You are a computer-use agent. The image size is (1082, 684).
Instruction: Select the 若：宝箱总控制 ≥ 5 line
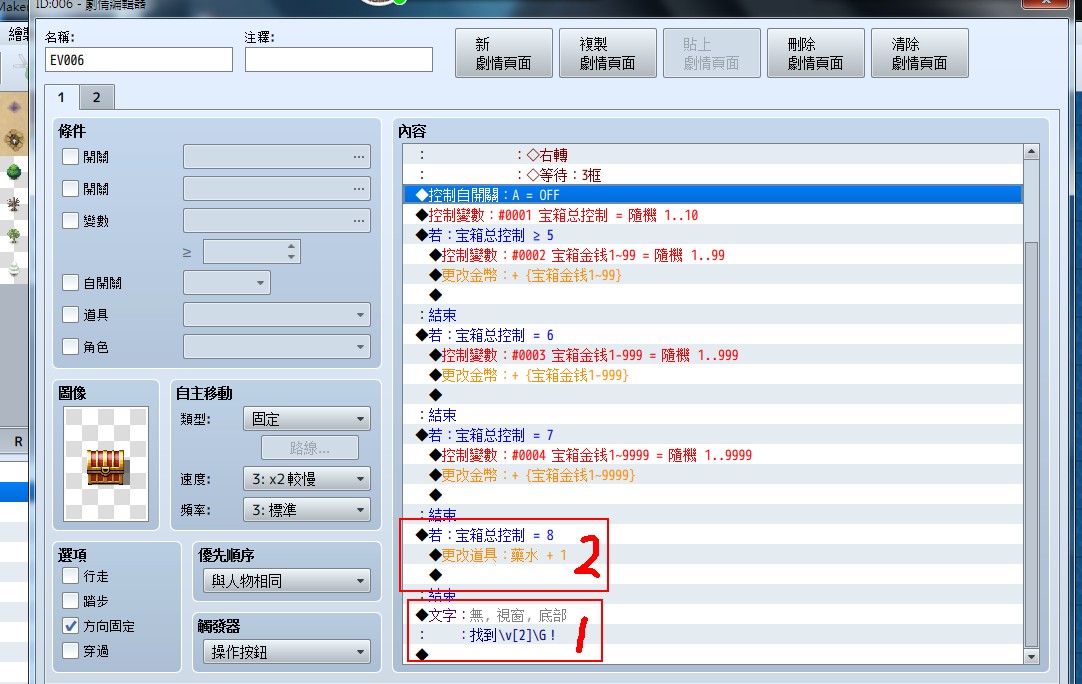pos(712,235)
